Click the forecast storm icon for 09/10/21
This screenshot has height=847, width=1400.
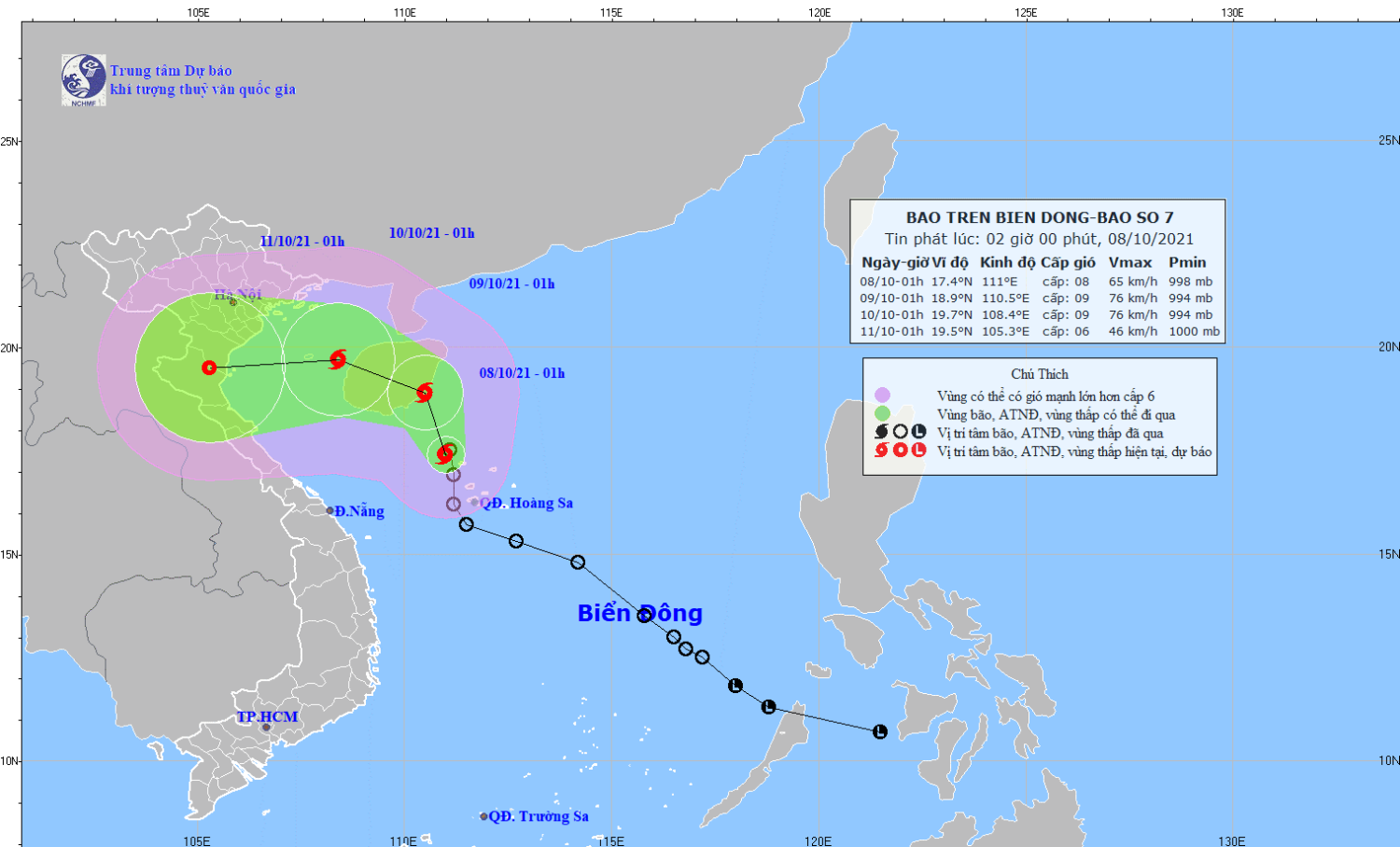click(425, 392)
